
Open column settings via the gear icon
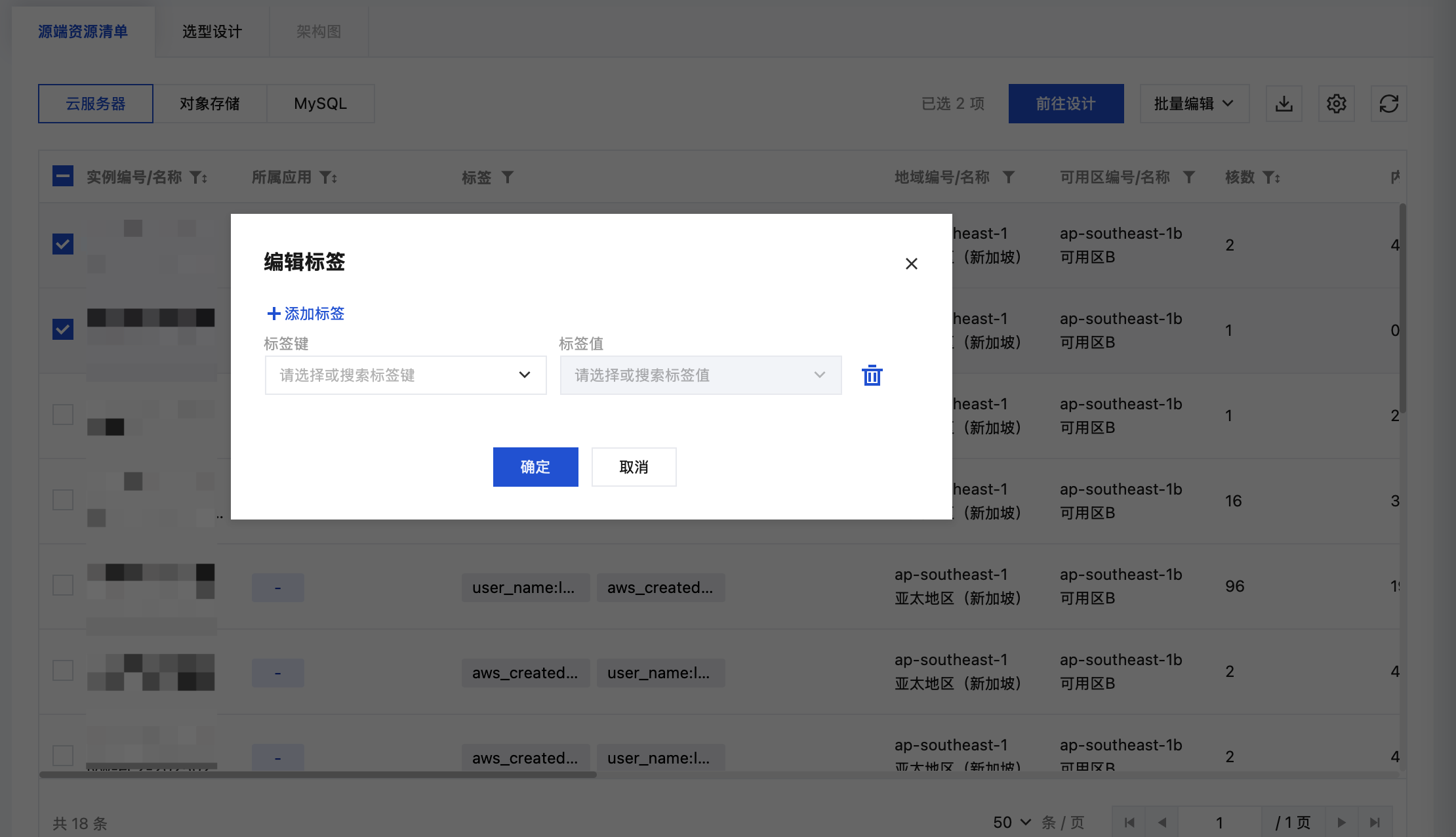tap(1336, 104)
